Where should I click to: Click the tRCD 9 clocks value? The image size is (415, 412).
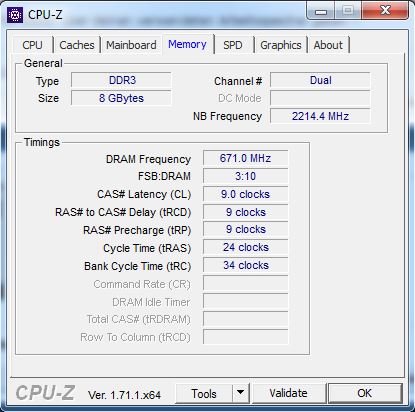coord(245,212)
